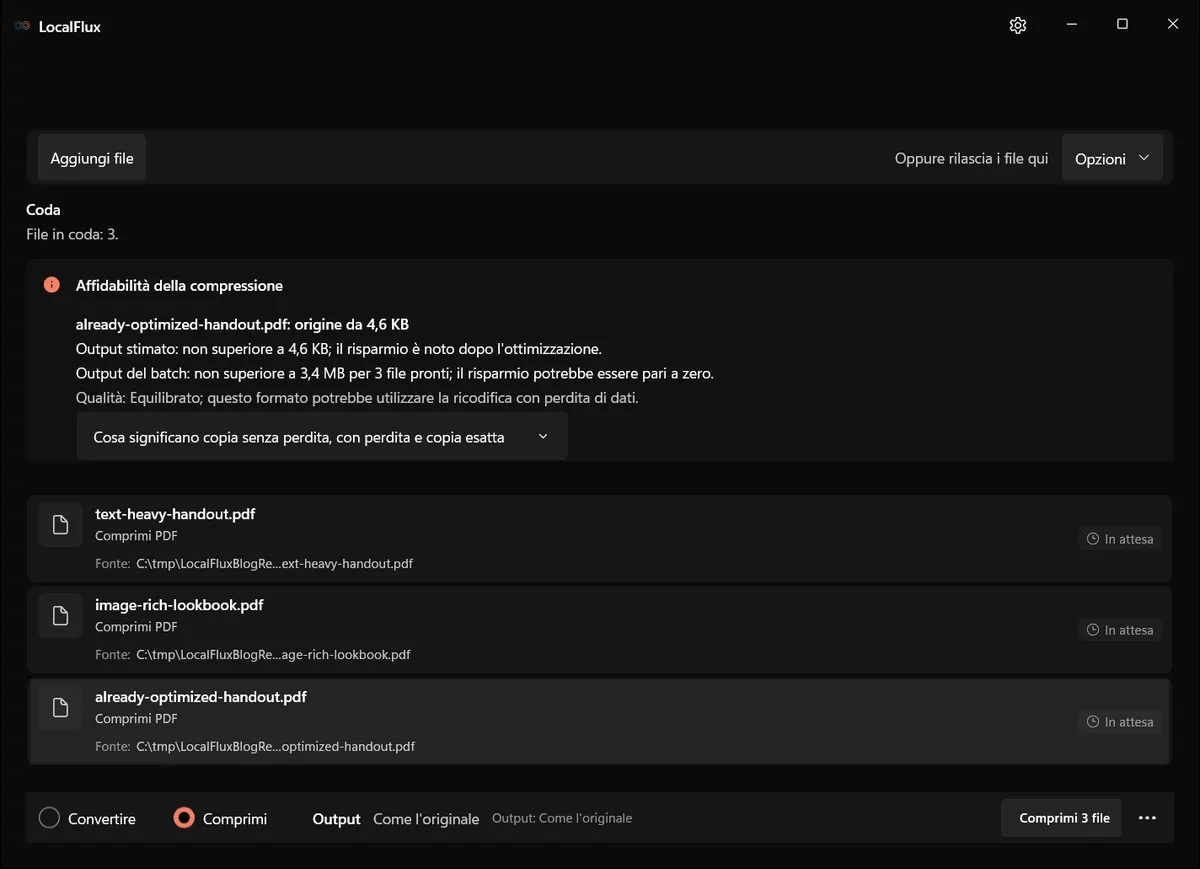Click the source path ending in optimized-handout.pdf

(x=275, y=746)
